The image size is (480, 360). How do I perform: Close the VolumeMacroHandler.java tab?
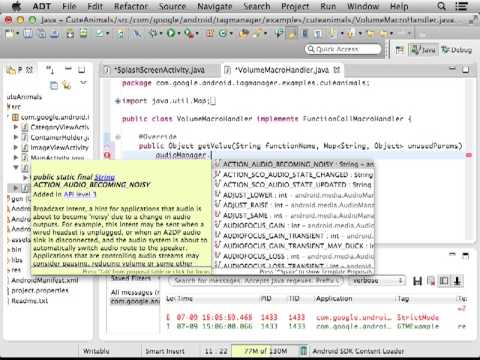point(337,70)
